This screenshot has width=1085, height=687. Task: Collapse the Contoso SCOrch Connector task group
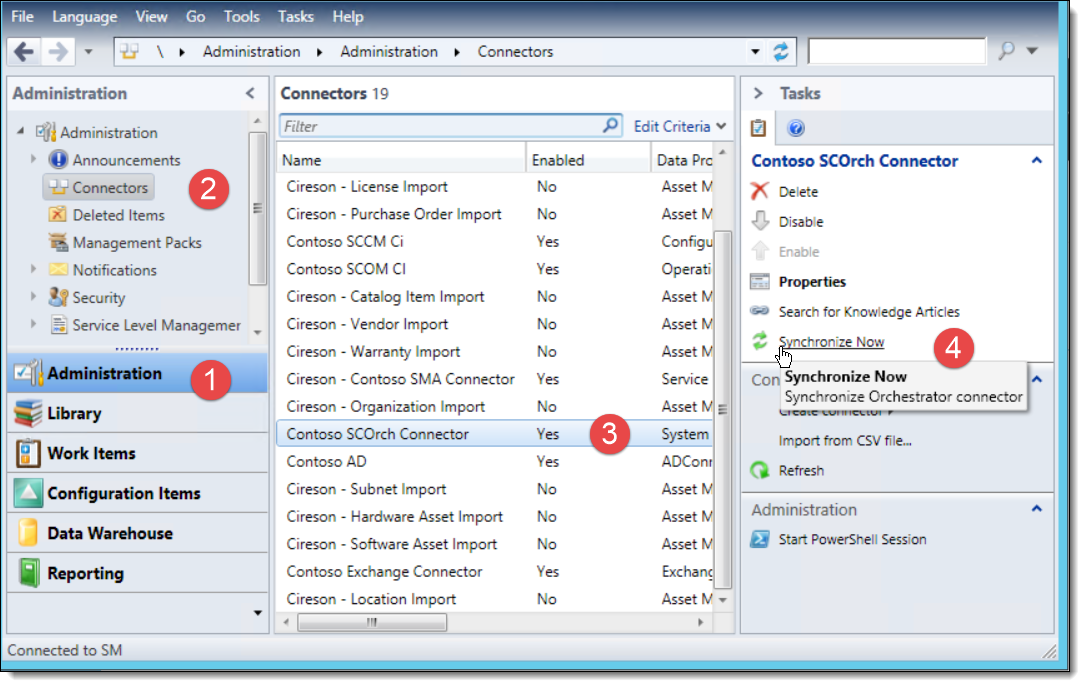coord(1036,160)
